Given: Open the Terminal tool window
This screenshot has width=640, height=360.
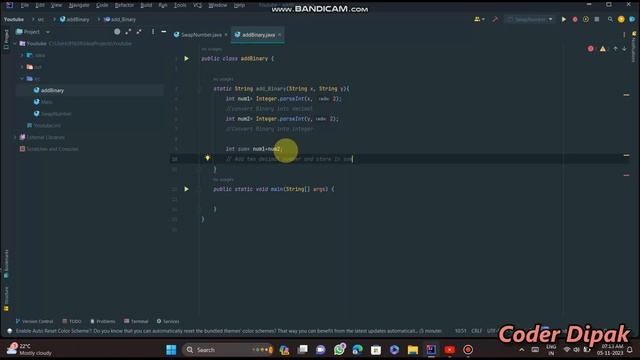Looking at the screenshot, I should (136, 321).
